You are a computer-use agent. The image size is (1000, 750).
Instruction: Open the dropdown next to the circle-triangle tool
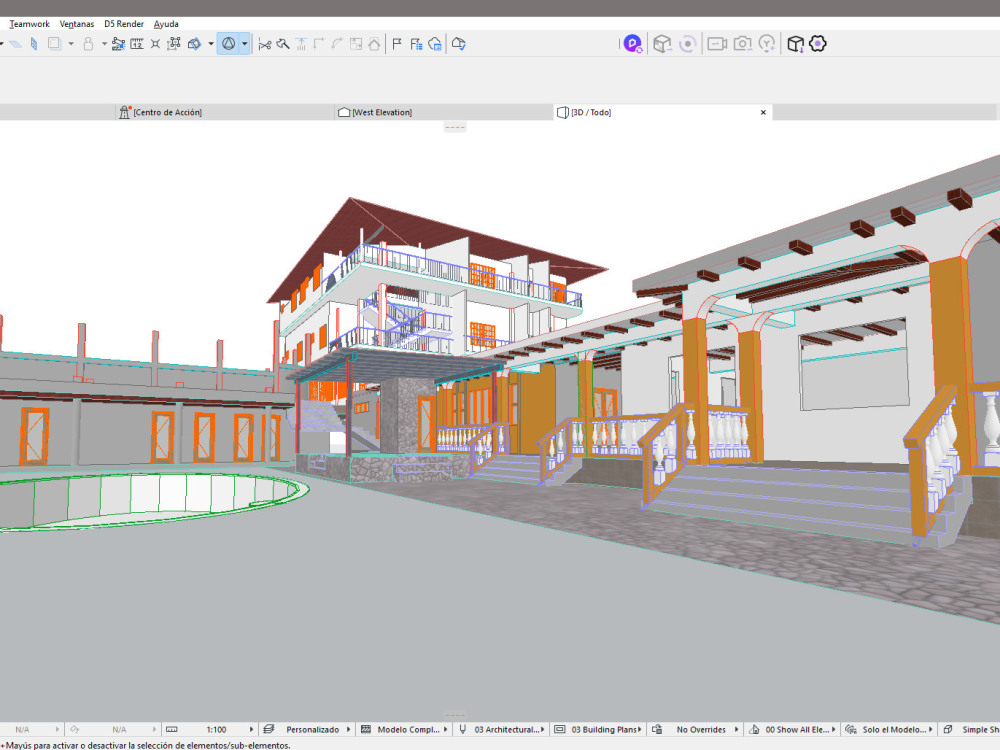click(x=244, y=44)
